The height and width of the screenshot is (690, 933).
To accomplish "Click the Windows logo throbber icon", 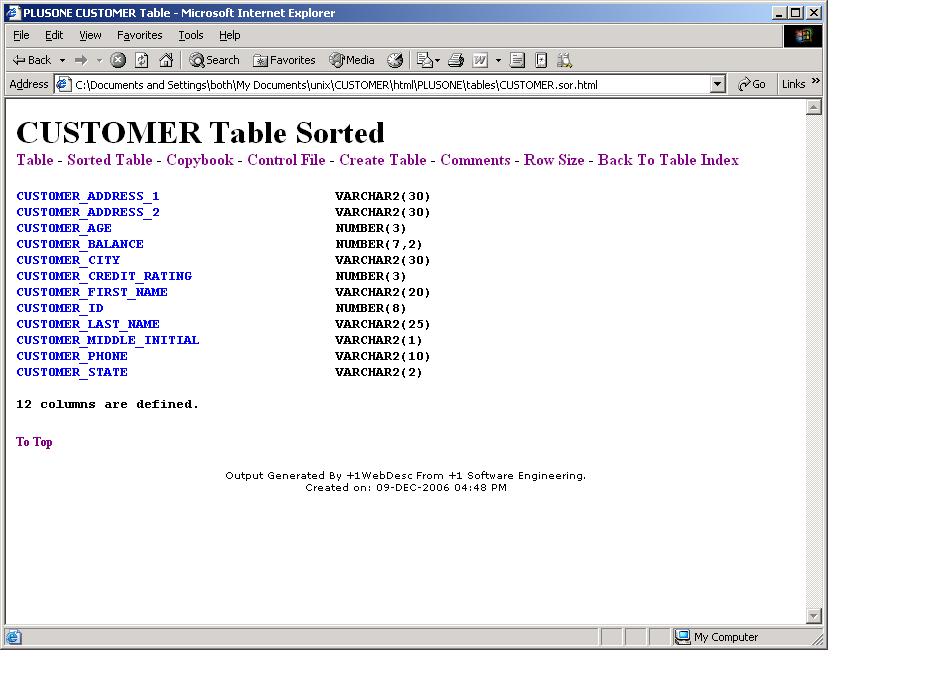I will point(803,36).
